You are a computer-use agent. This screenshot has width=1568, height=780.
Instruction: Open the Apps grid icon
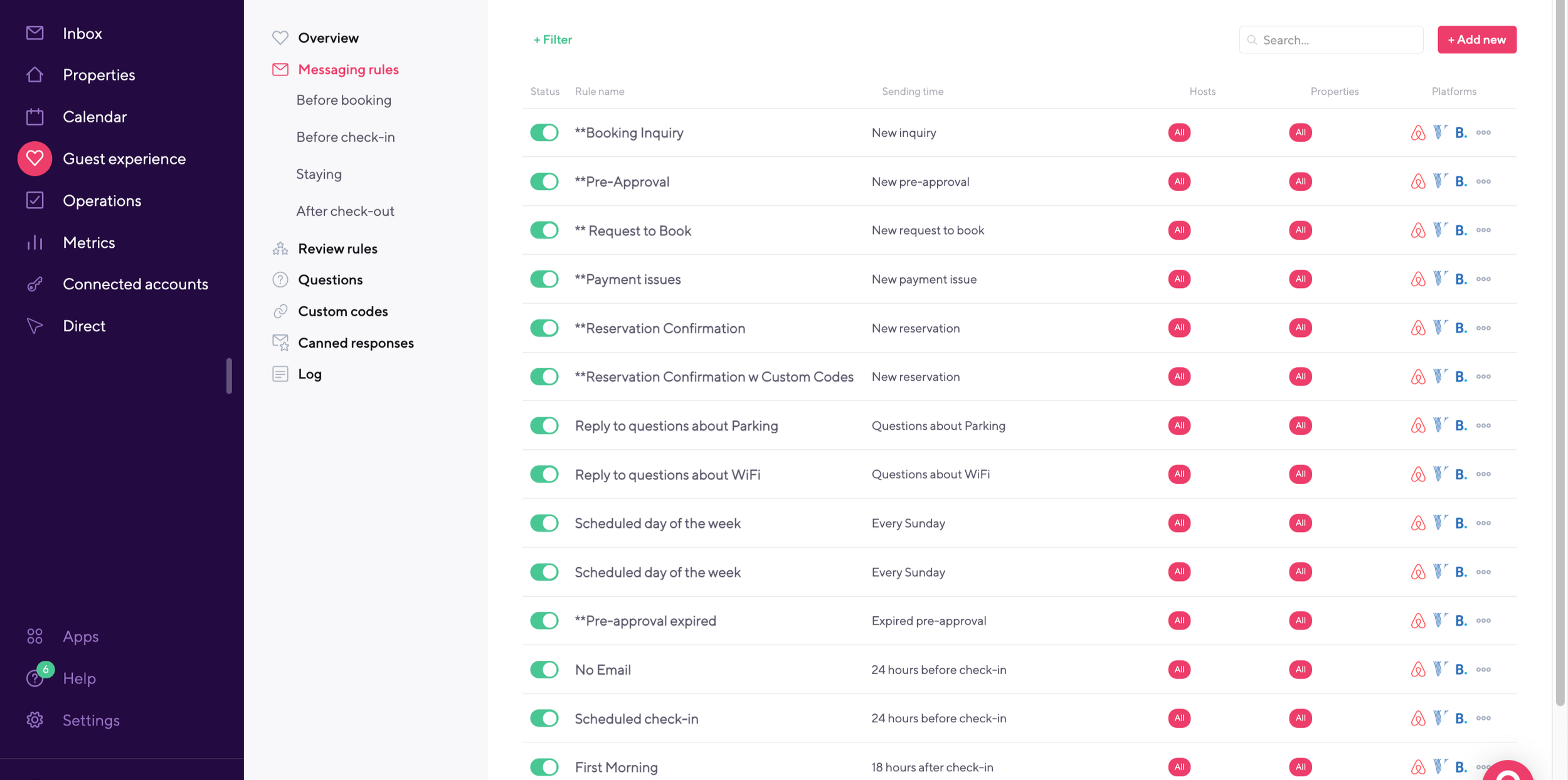pyautogui.click(x=34, y=636)
